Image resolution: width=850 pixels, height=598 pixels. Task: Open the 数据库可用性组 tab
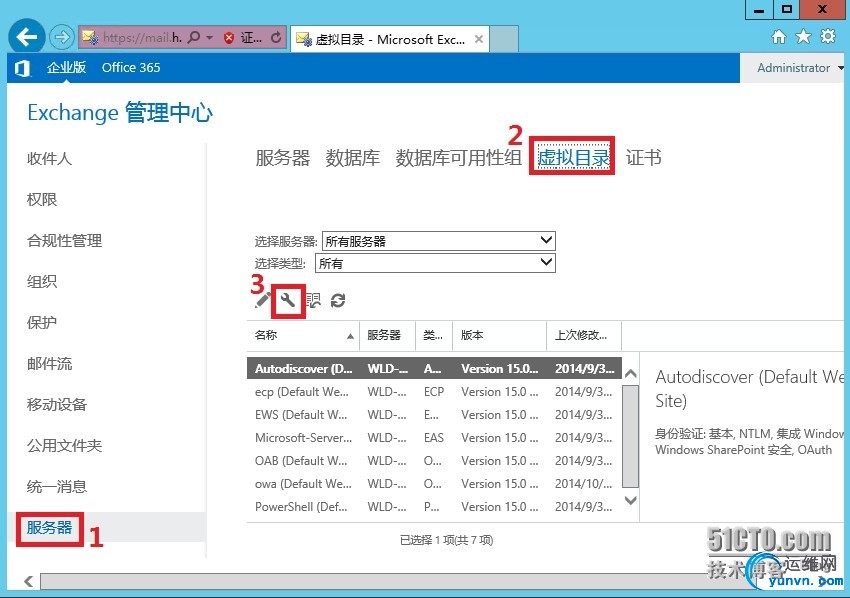coord(459,158)
